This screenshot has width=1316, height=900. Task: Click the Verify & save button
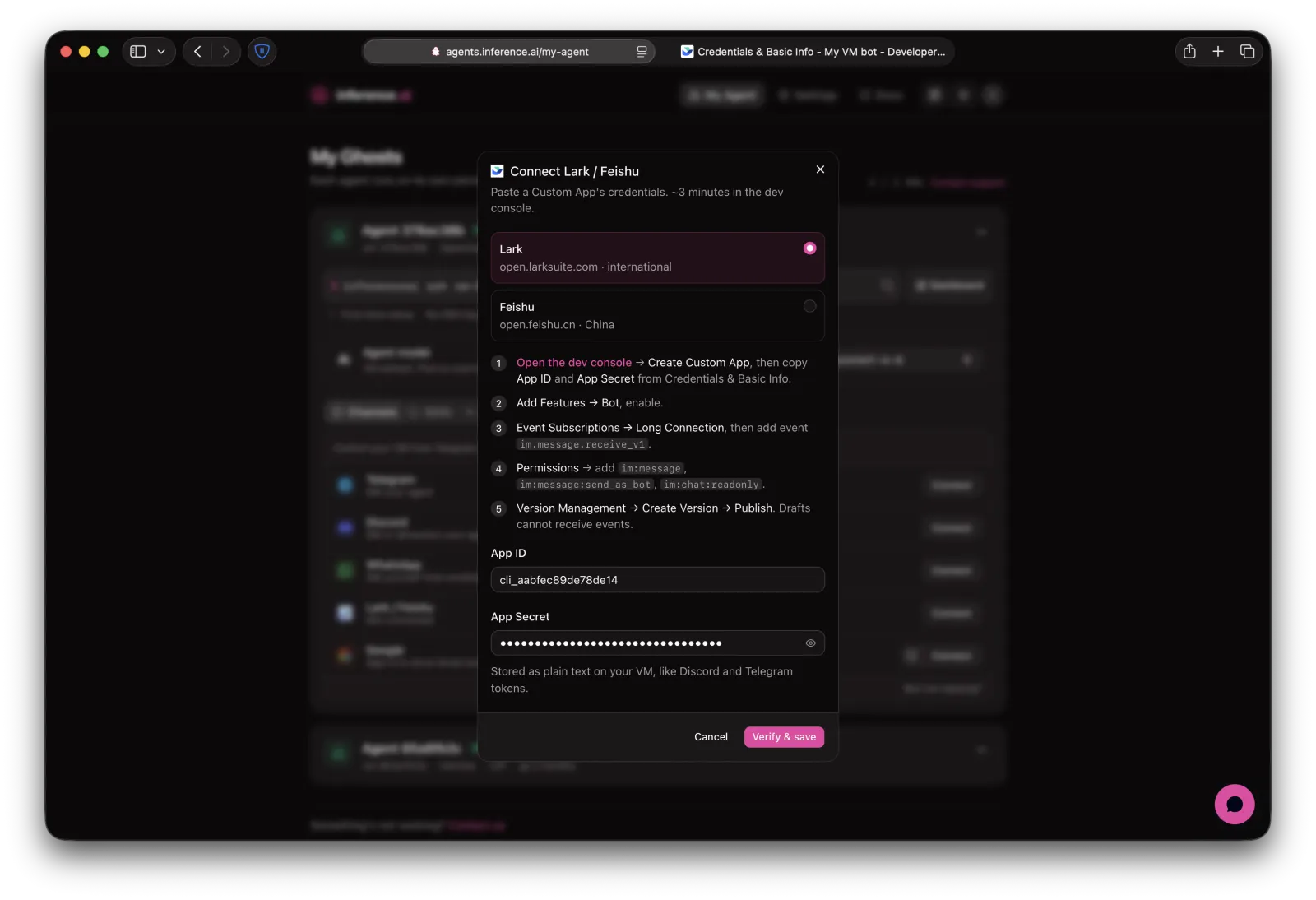tap(784, 737)
